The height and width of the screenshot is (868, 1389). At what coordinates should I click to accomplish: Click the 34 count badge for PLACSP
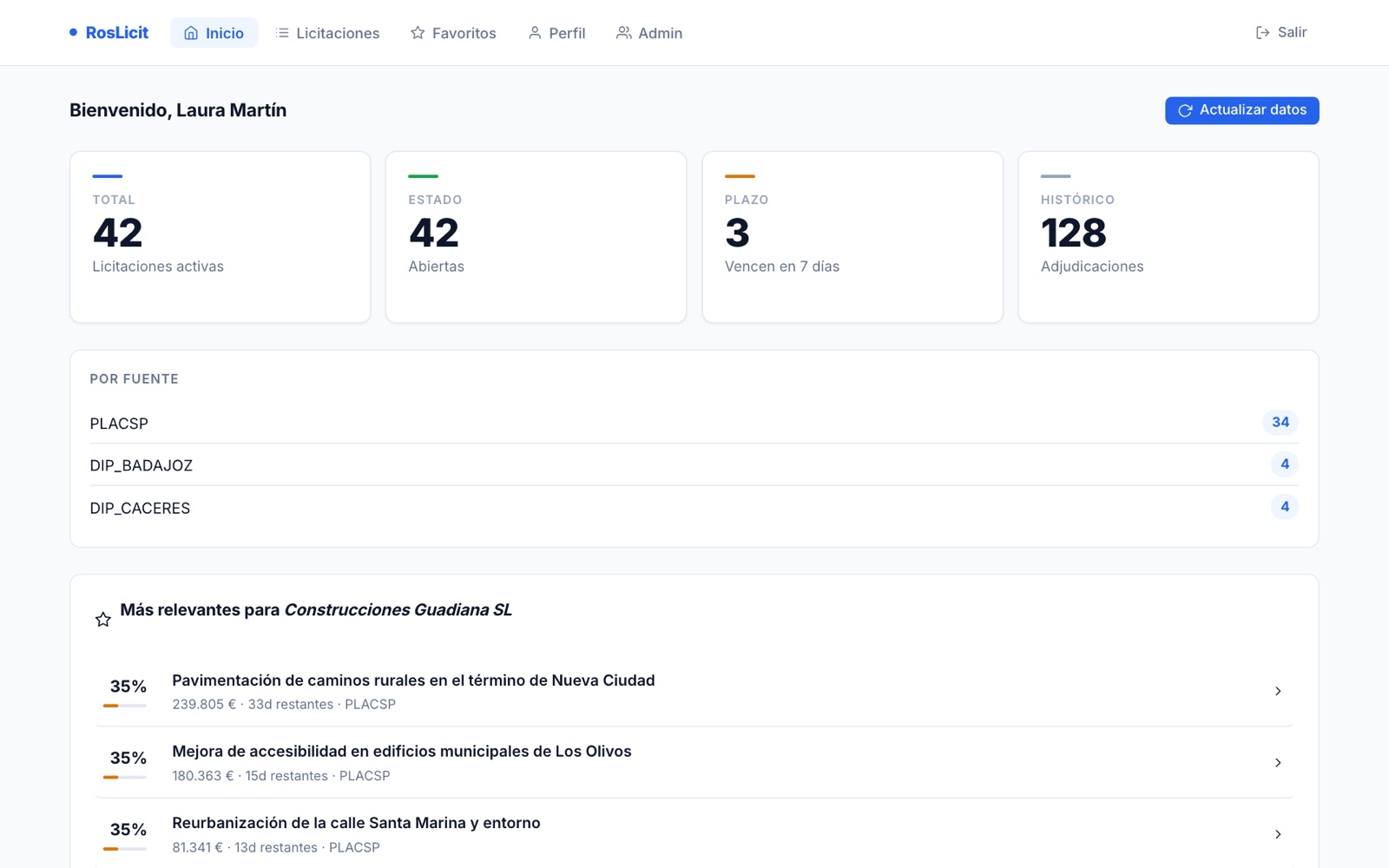[x=1280, y=423]
